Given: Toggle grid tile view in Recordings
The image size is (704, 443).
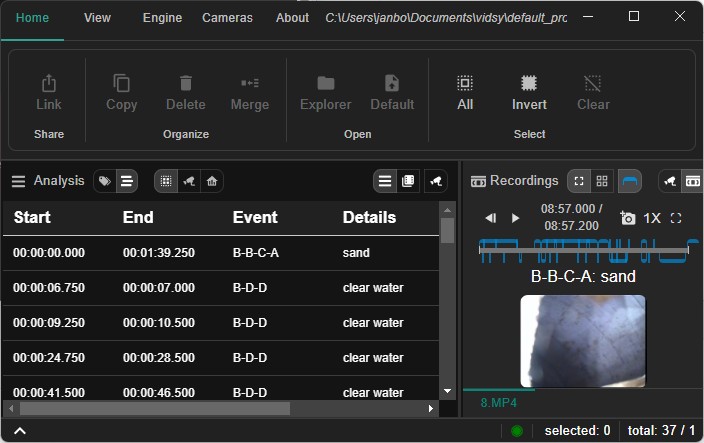Looking at the screenshot, I should (x=602, y=181).
